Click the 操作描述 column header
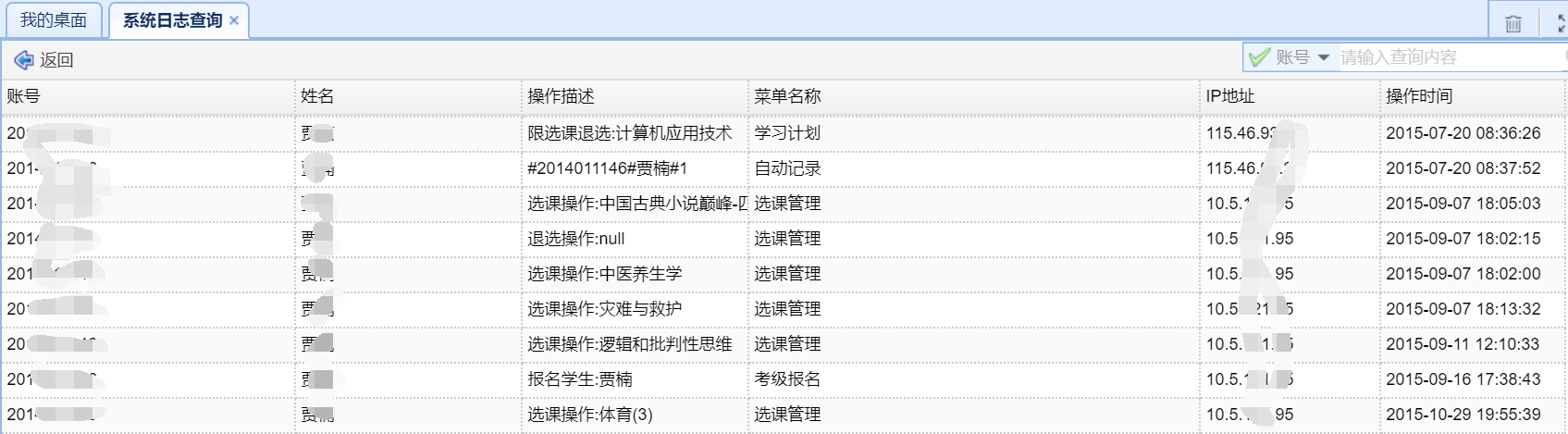The image size is (1568, 434). pos(561,96)
